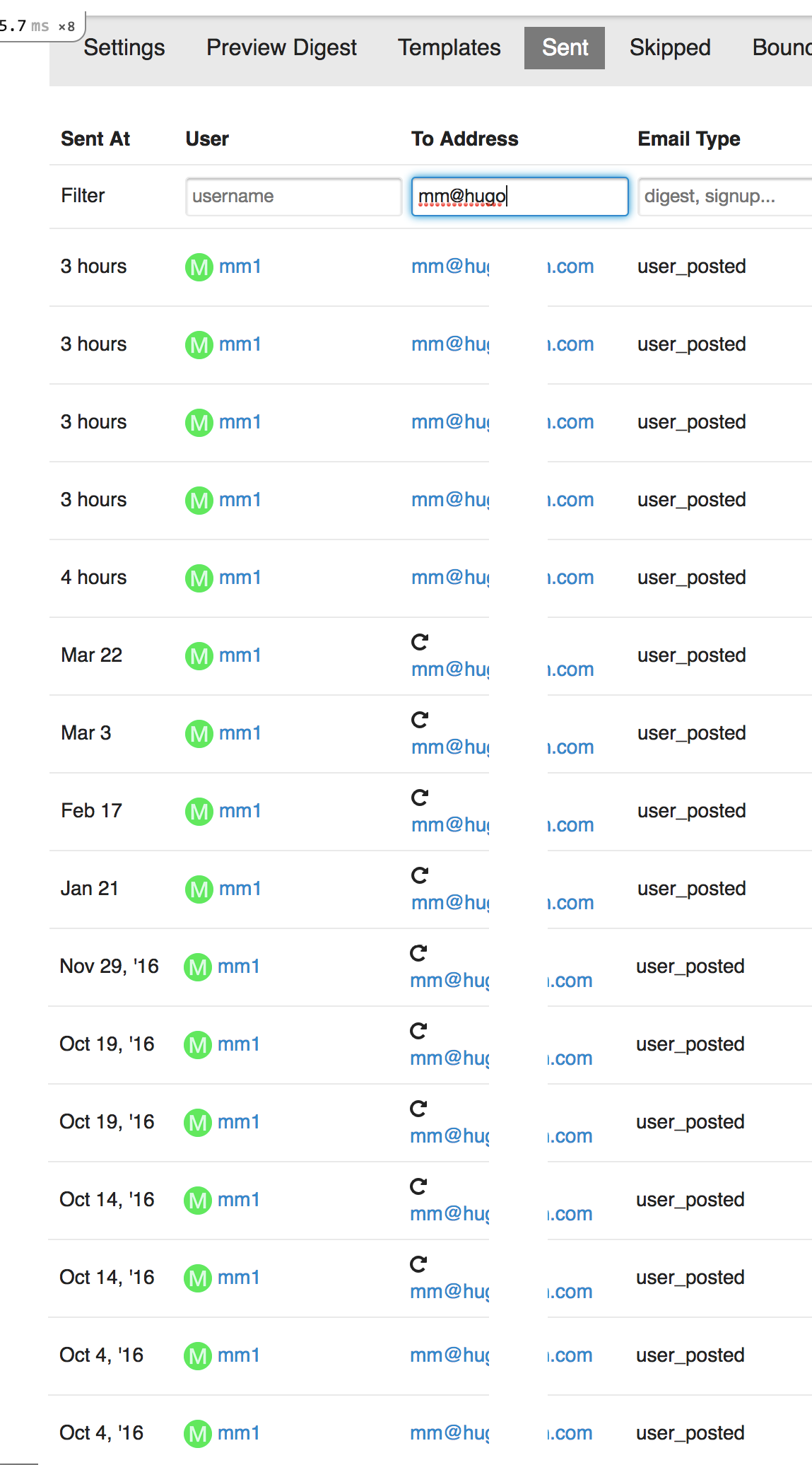This screenshot has width=812, height=1465.
Task: Focus the username filter field
Action: pyautogui.click(x=294, y=197)
